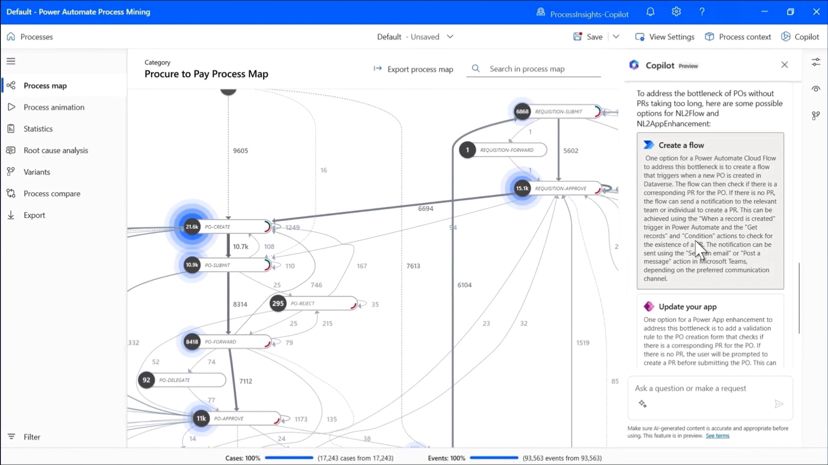Open the Filter panel
This screenshot has width=828, height=465.
point(31,437)
